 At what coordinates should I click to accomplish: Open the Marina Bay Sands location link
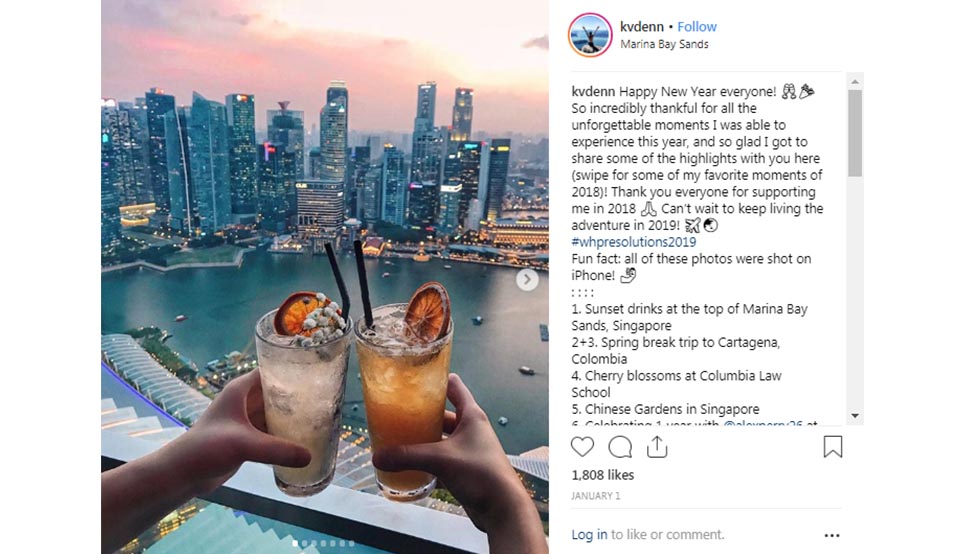tap(664, 44)
